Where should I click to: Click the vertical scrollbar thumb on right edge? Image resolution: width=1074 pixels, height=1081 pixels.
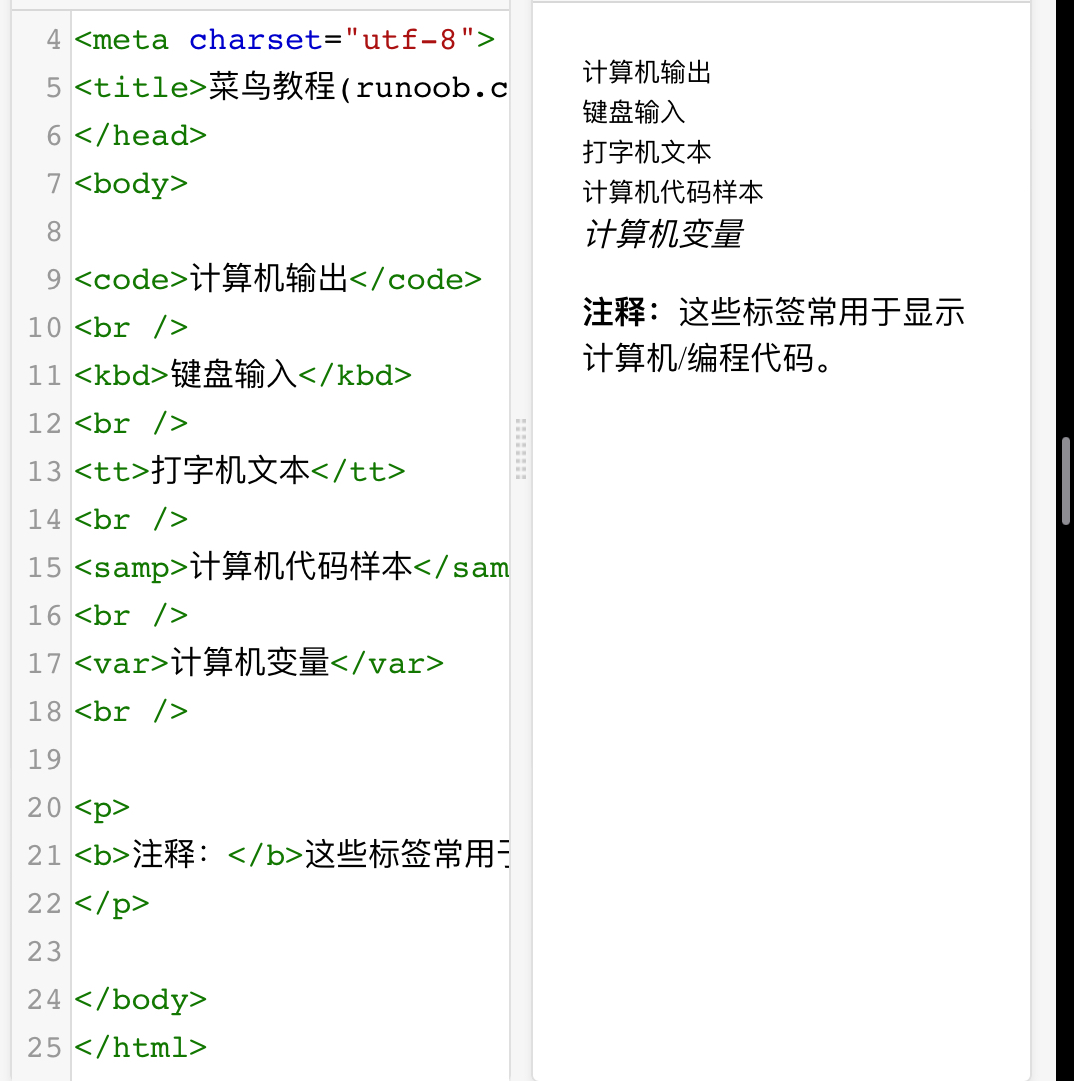click(x=1066, y=481)
